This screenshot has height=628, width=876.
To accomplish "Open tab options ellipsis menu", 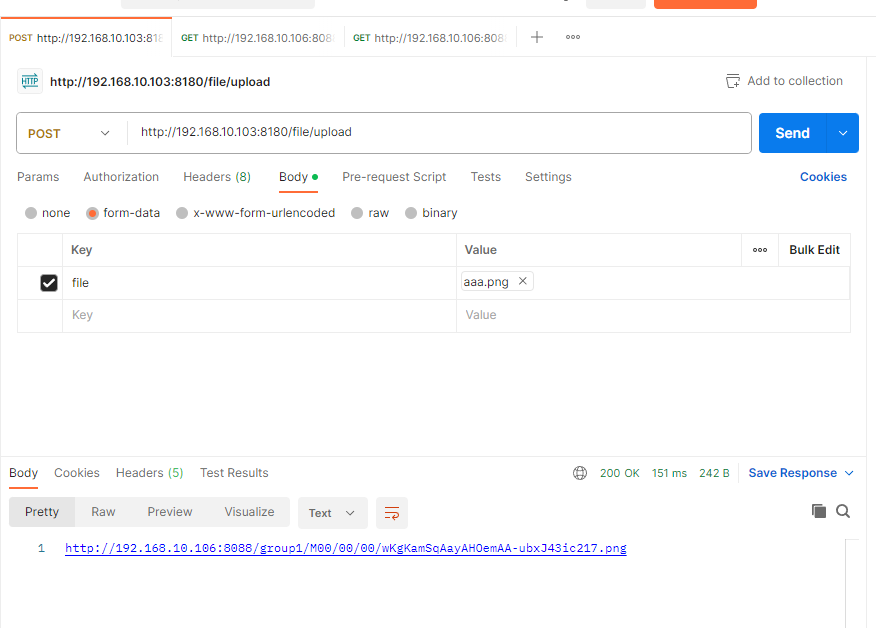I will pyautogui.click(x=573, y=37).
